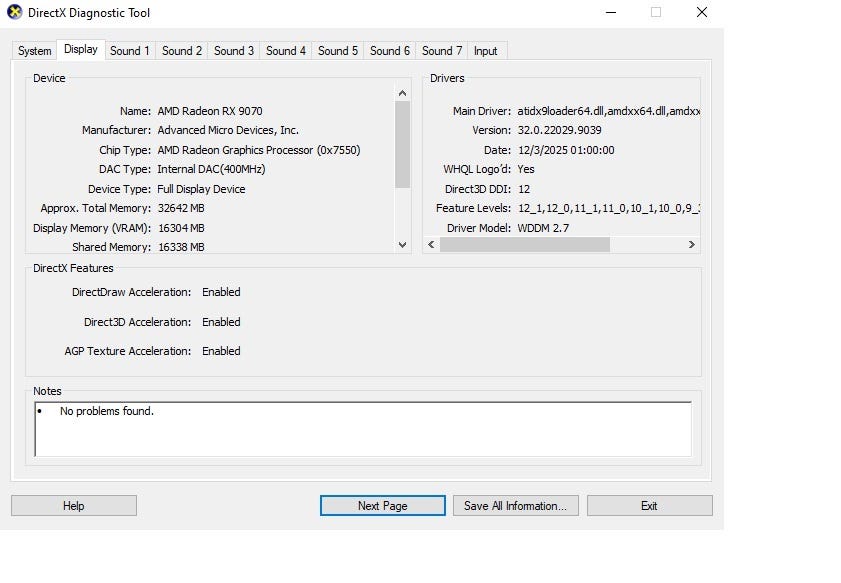
Task: Go to the Sound 3 tab
Action: 234,51
